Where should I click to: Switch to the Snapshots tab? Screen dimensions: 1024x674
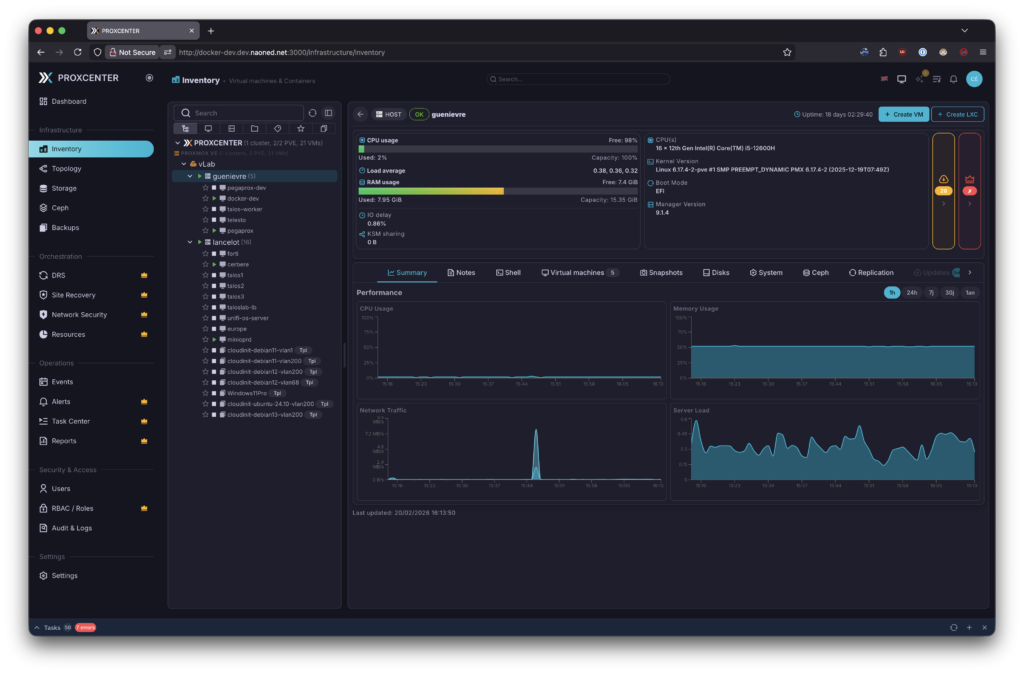661,272
